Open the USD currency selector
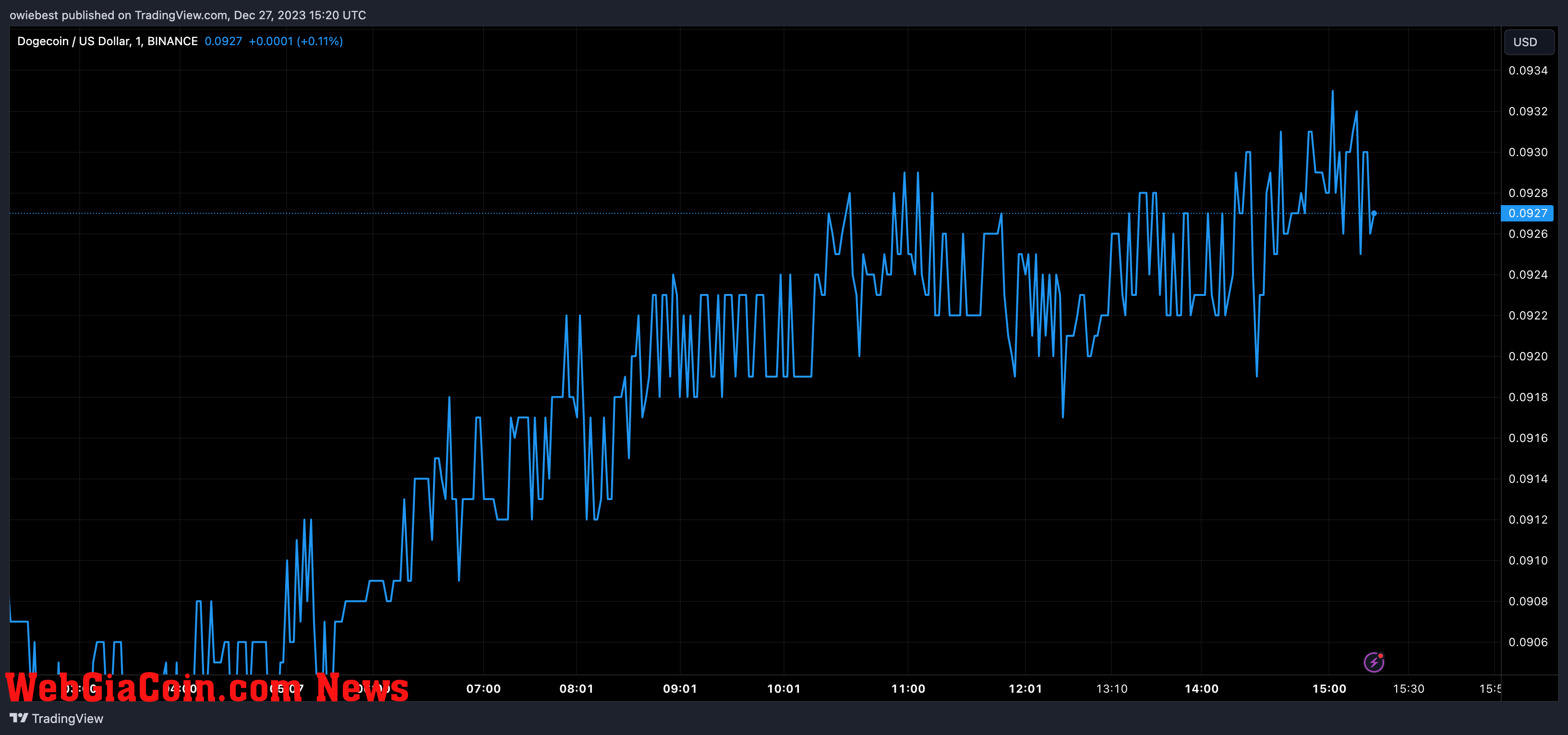1568x735 pixels. click(1529, 42)
